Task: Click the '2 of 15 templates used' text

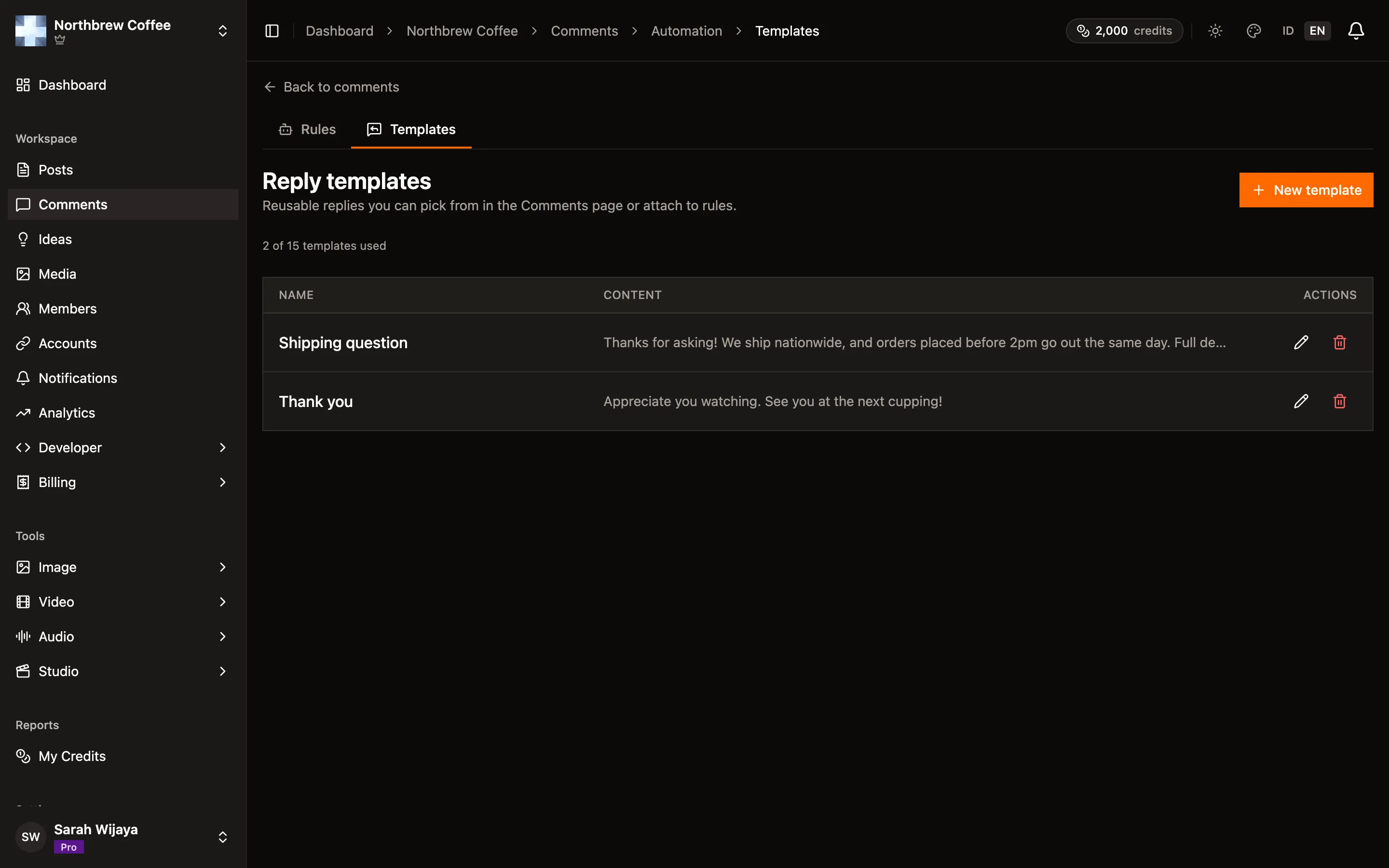Action: tap(324, 246)
